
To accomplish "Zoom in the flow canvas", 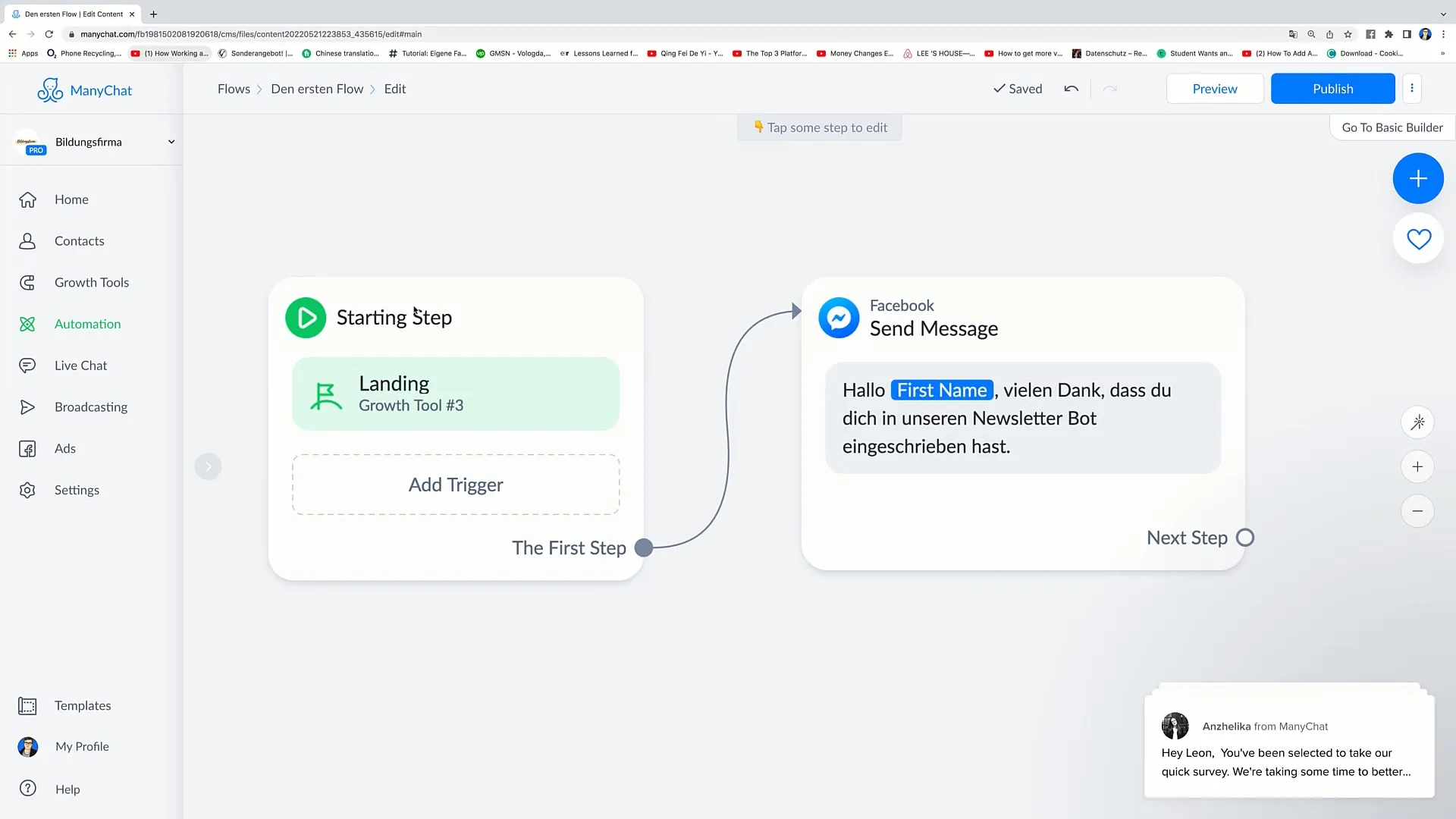I will tap(1417, 466).
